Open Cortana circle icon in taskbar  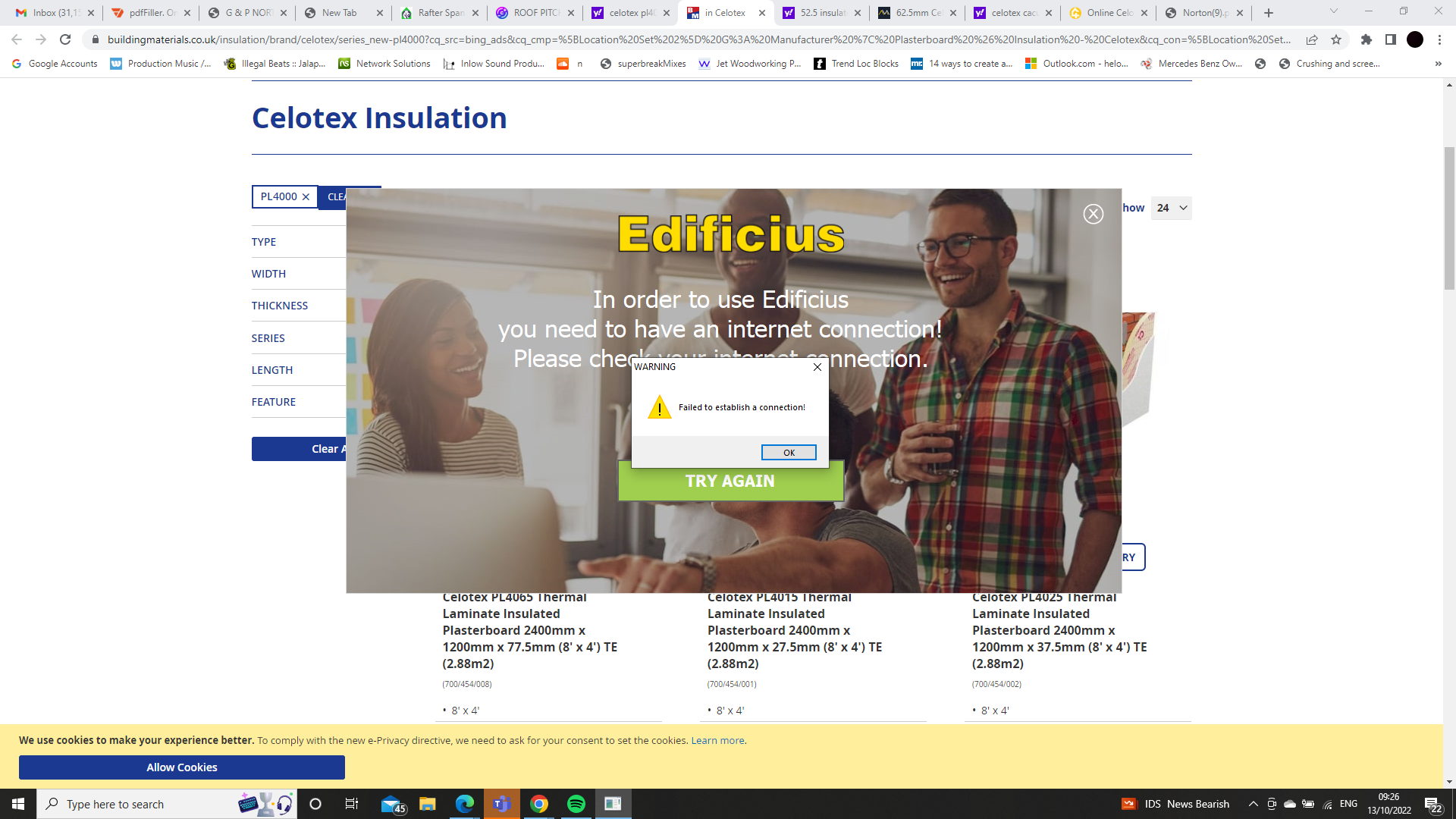click(x=315, y=804)
